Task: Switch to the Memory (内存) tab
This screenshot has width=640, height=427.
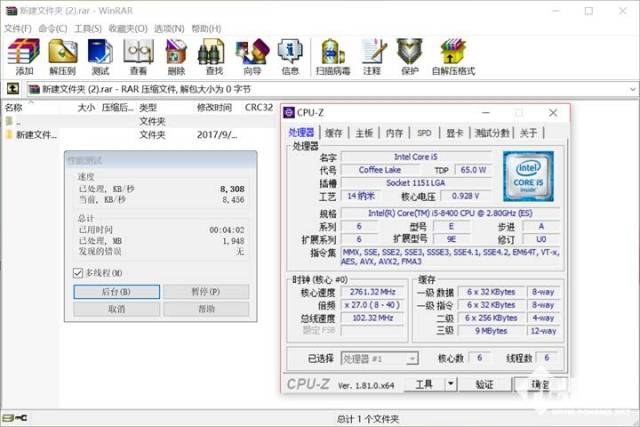Action: tap(394, 133)
